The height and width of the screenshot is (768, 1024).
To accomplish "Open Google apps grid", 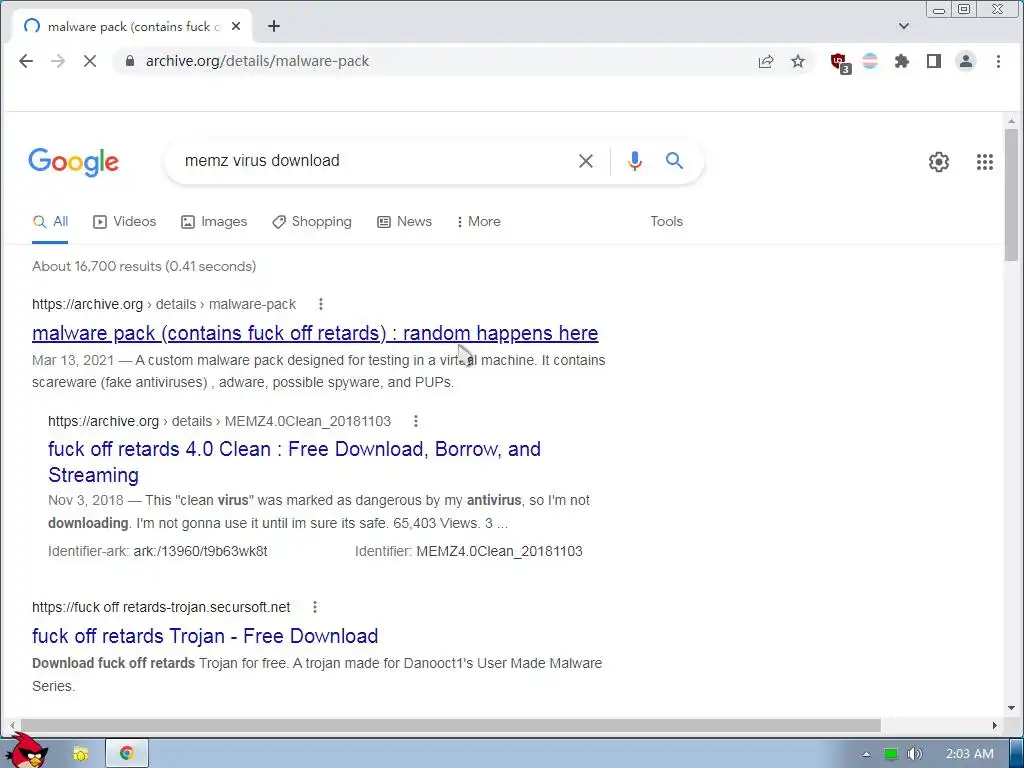I will (x=985, y=162).
